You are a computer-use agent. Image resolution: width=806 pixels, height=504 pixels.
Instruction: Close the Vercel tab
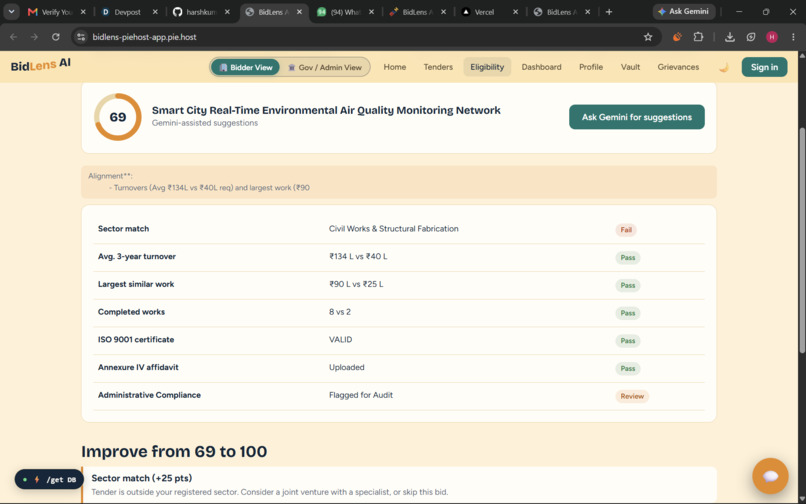click(x=515, y=12)
